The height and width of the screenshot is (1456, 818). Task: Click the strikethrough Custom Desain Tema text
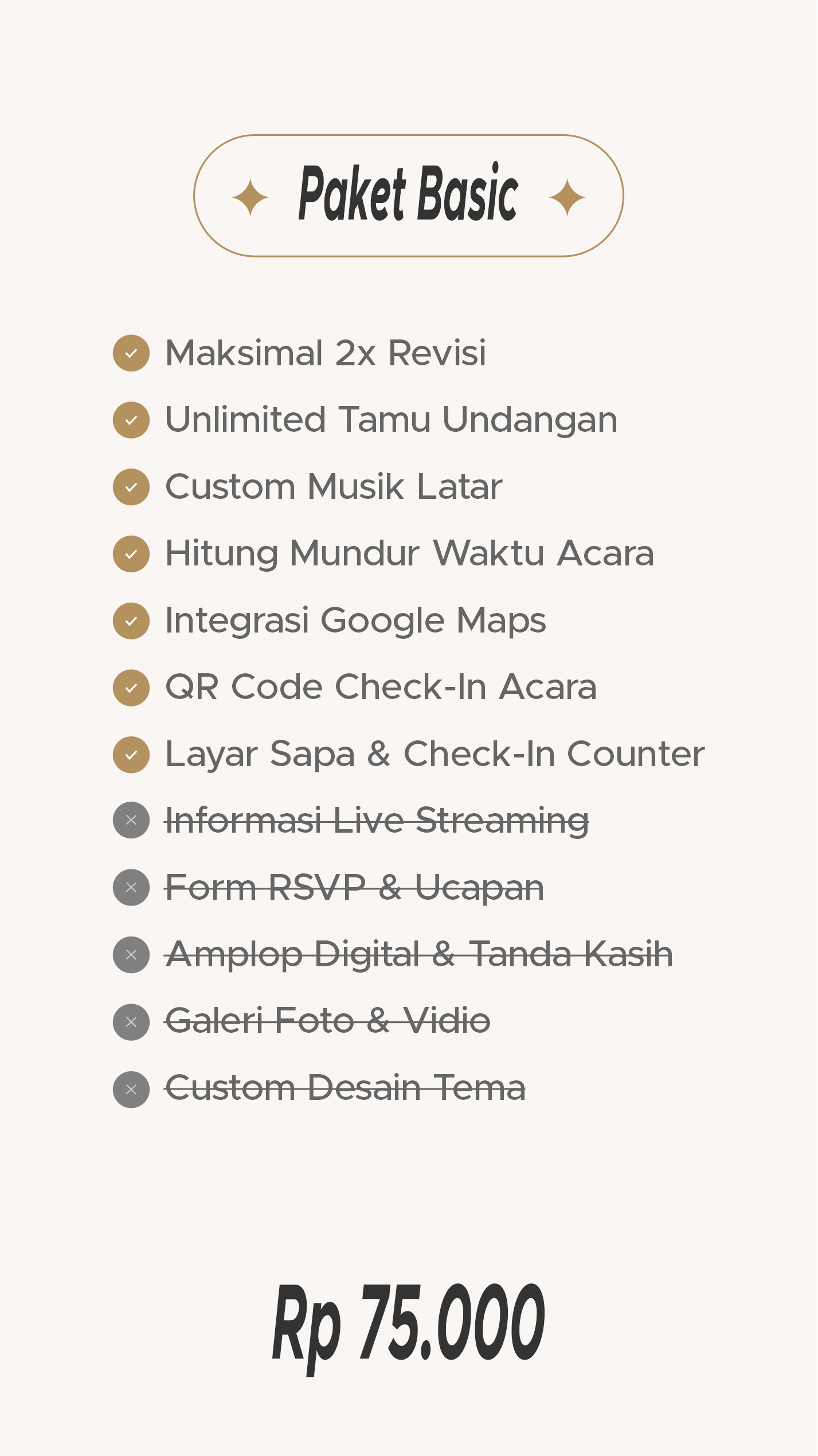pos(345,1088)
